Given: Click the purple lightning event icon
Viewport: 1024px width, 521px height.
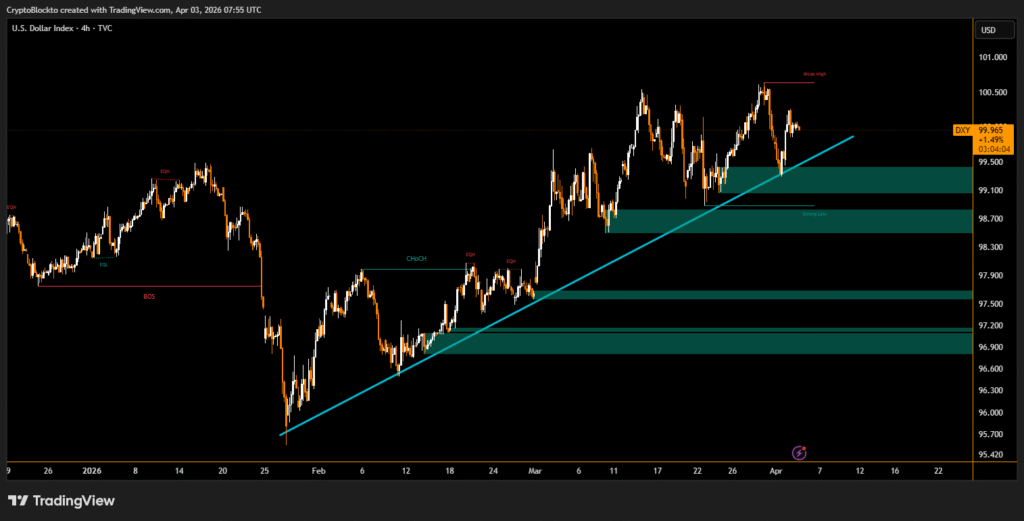Looking at the screenshot, I should coord(799,453).
